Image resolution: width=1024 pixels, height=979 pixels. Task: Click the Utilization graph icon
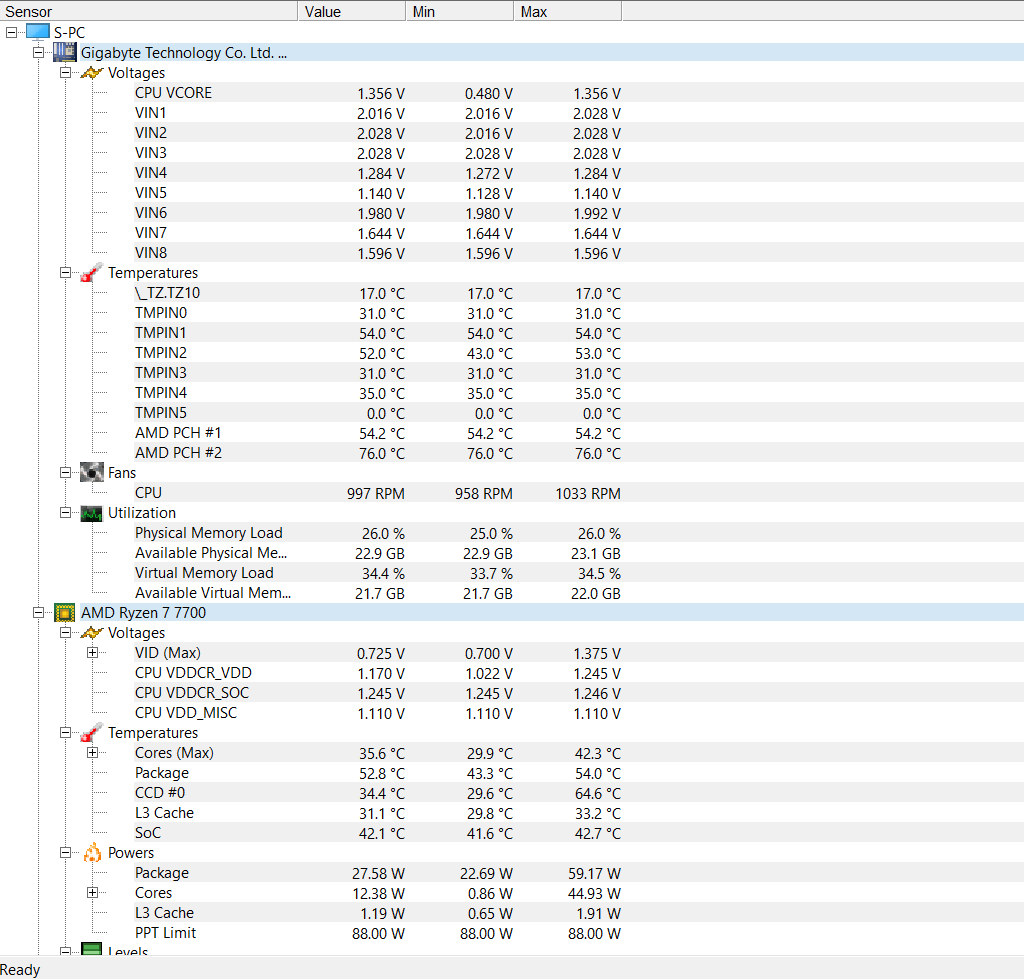(x=92, y=512)
